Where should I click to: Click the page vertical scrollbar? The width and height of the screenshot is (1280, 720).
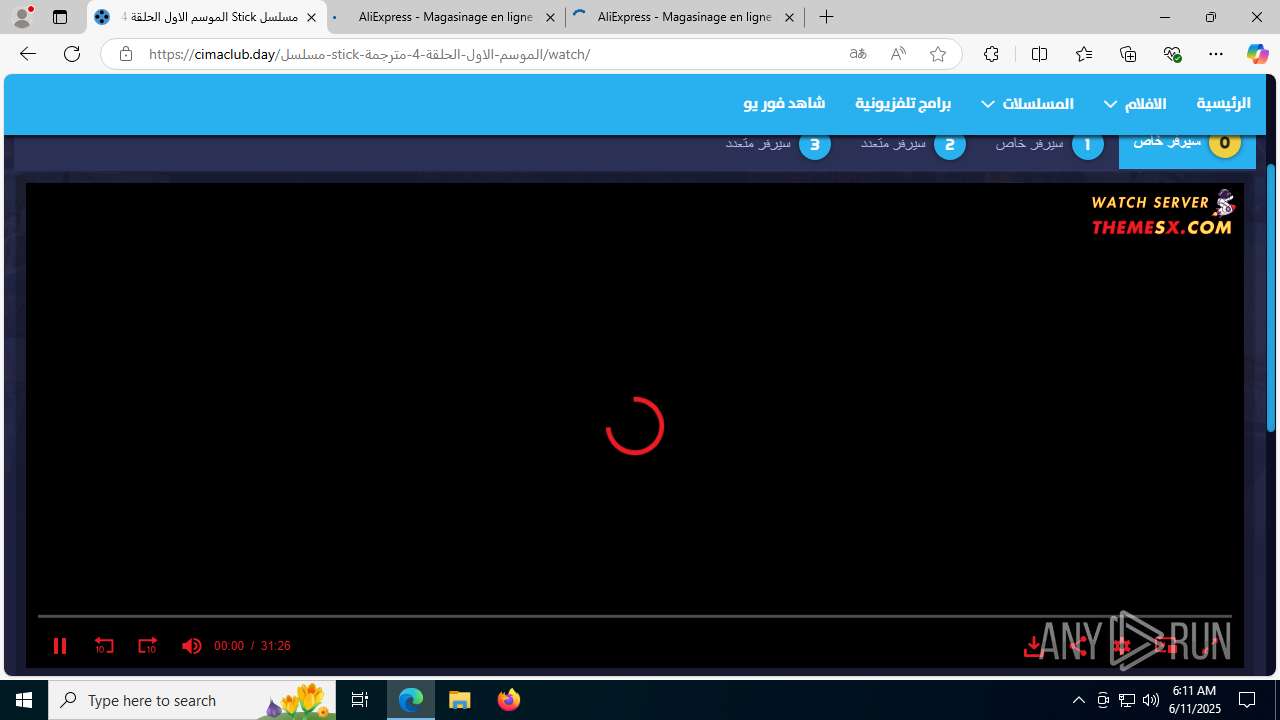[1271, 297]
